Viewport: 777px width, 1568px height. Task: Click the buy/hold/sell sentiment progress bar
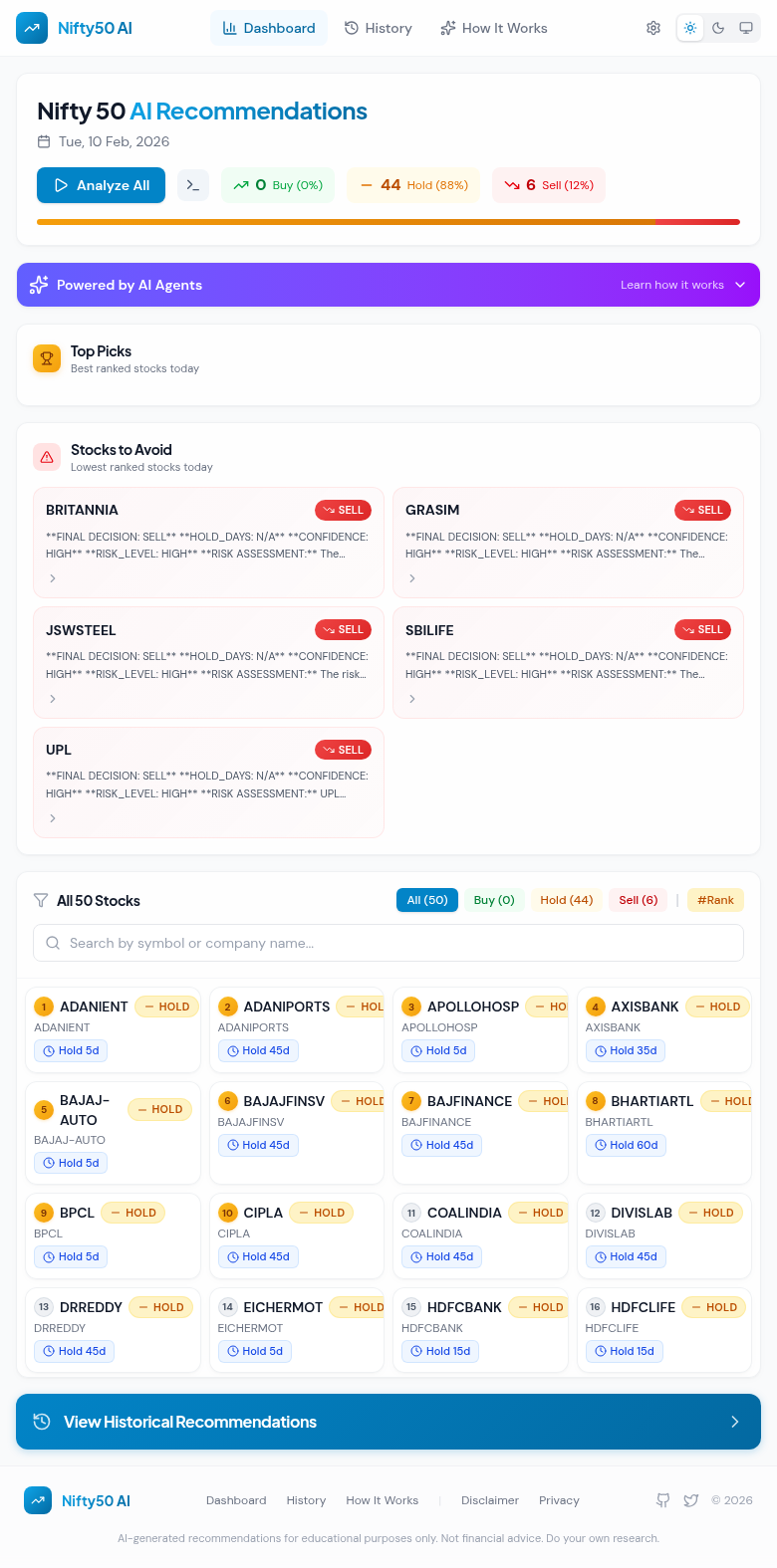tap(388, 223)
